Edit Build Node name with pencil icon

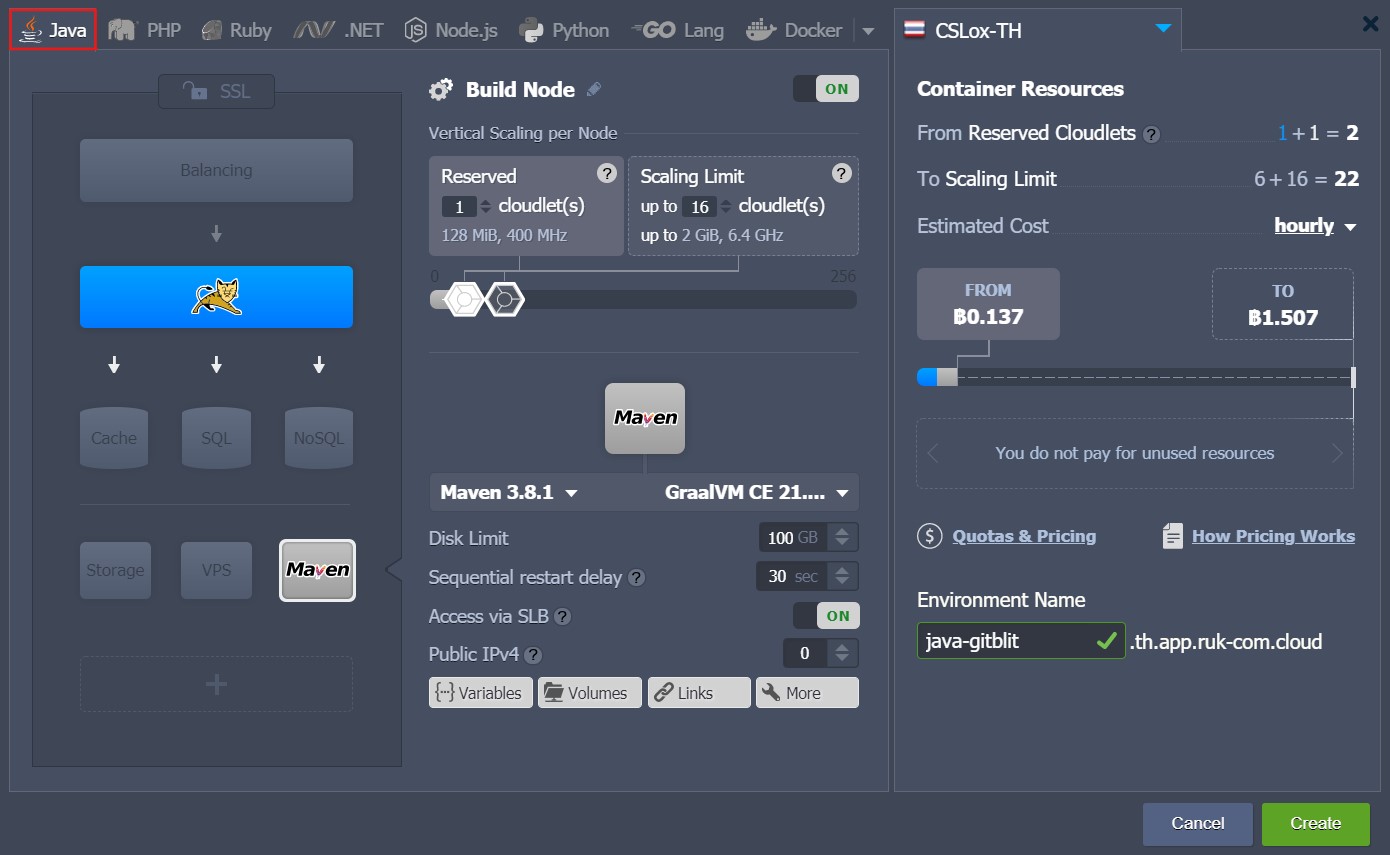[594, 89]
